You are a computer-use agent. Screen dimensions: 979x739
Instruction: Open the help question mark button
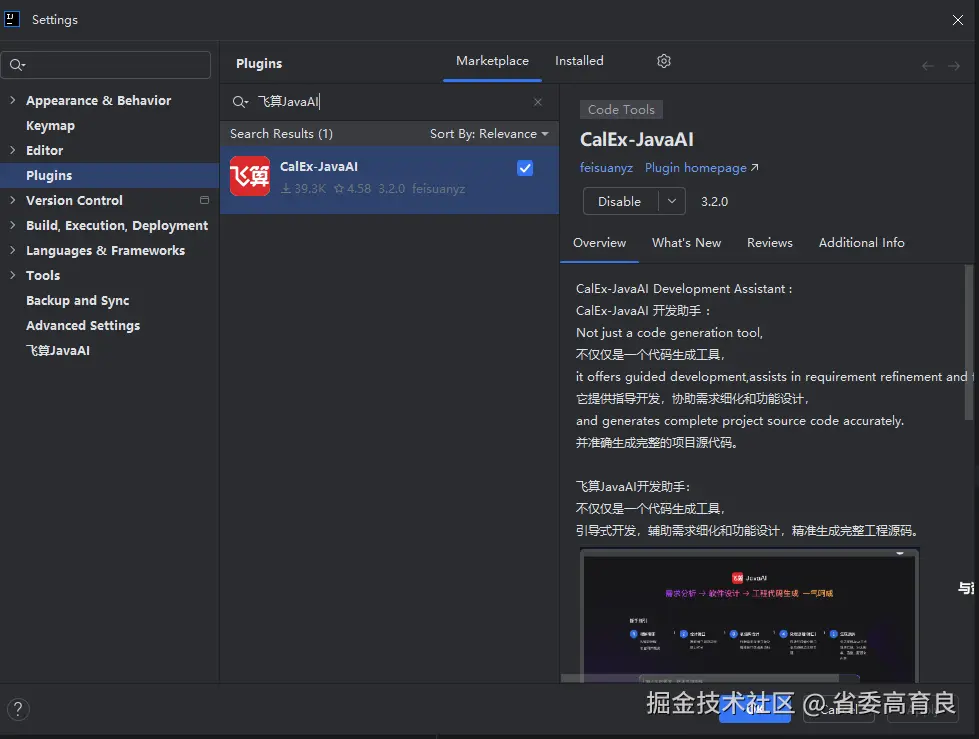click(x=18, y=709)
